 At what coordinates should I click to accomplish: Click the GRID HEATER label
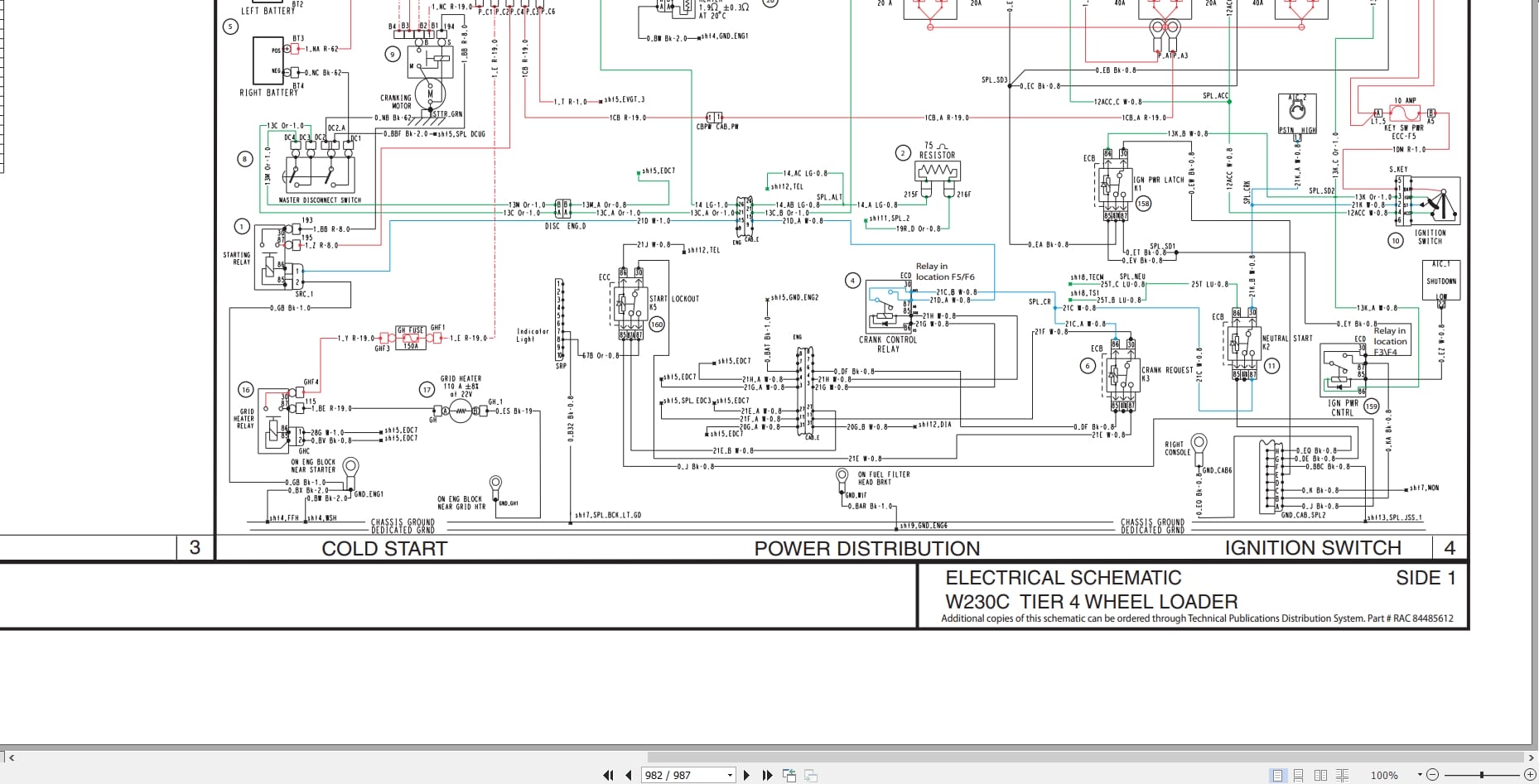click(x=461, y=378)
